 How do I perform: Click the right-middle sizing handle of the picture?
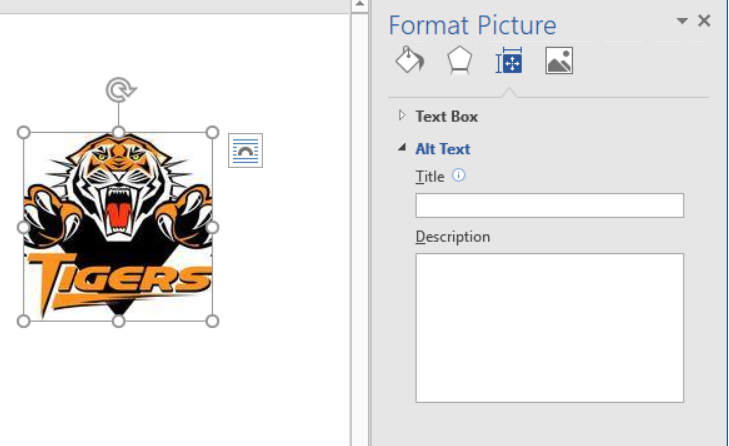coord(212,227)
